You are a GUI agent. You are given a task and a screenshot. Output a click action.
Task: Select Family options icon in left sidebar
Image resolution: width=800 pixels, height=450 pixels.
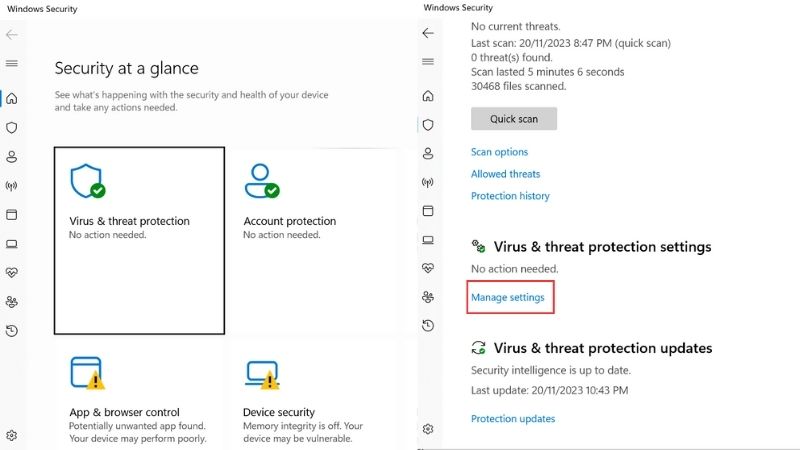pos(12,302)
